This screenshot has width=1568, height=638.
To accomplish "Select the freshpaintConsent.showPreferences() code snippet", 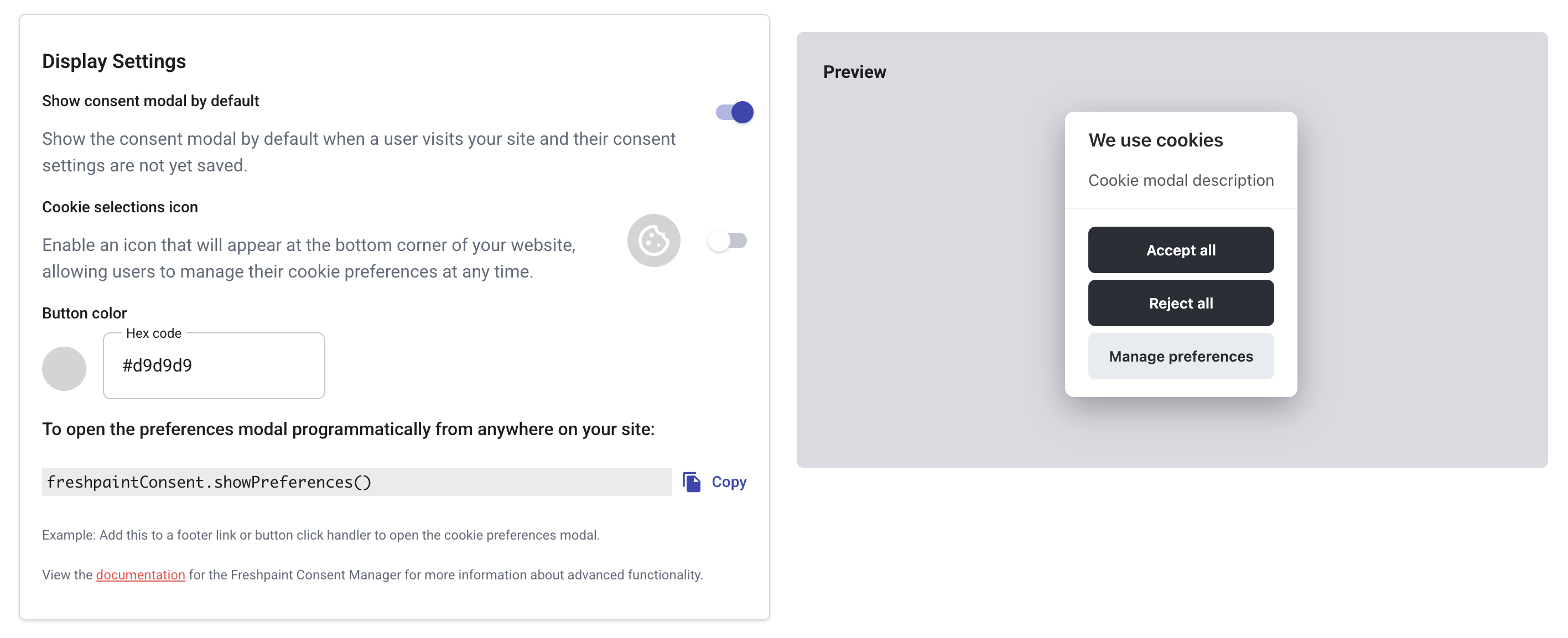I will (x=209, y=482).
